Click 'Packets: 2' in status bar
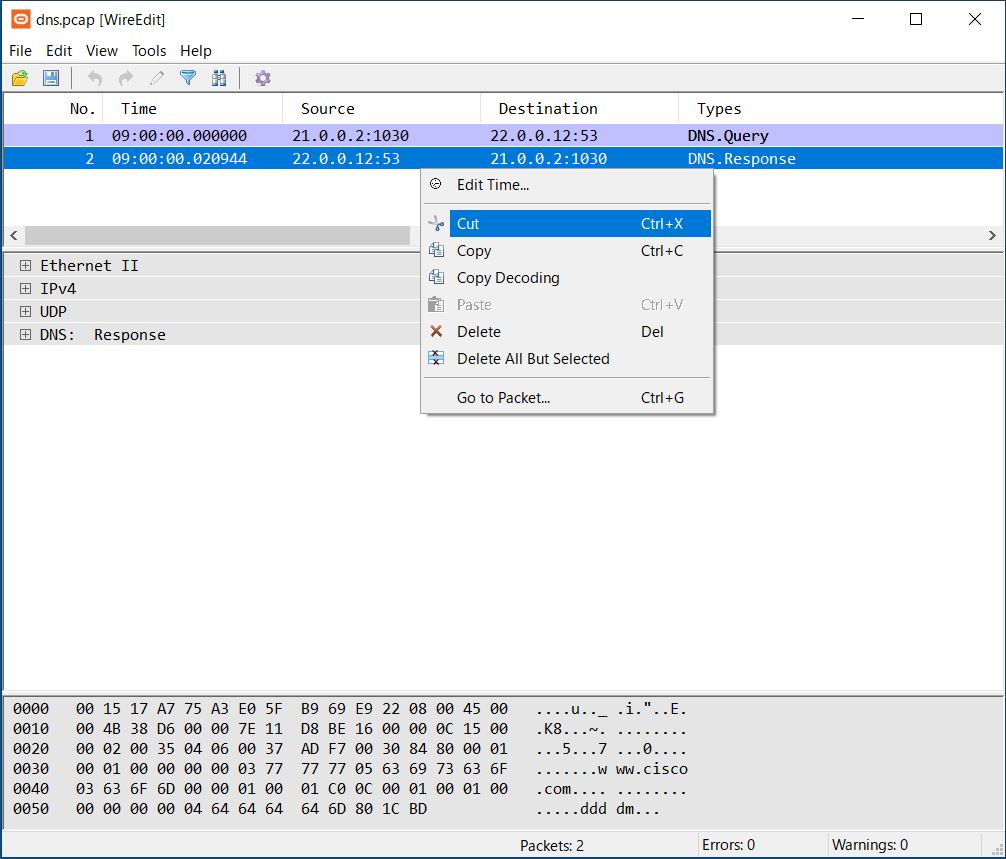The width and height of the screenshot is (1006, 859). 552,846
